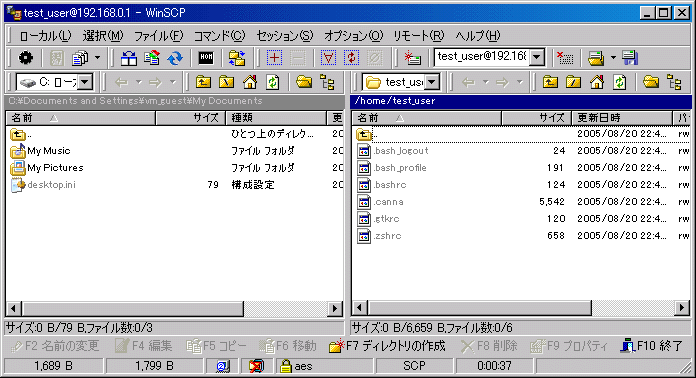Refresh the remote panel
696x378 pixels.
tap(620, 82)
